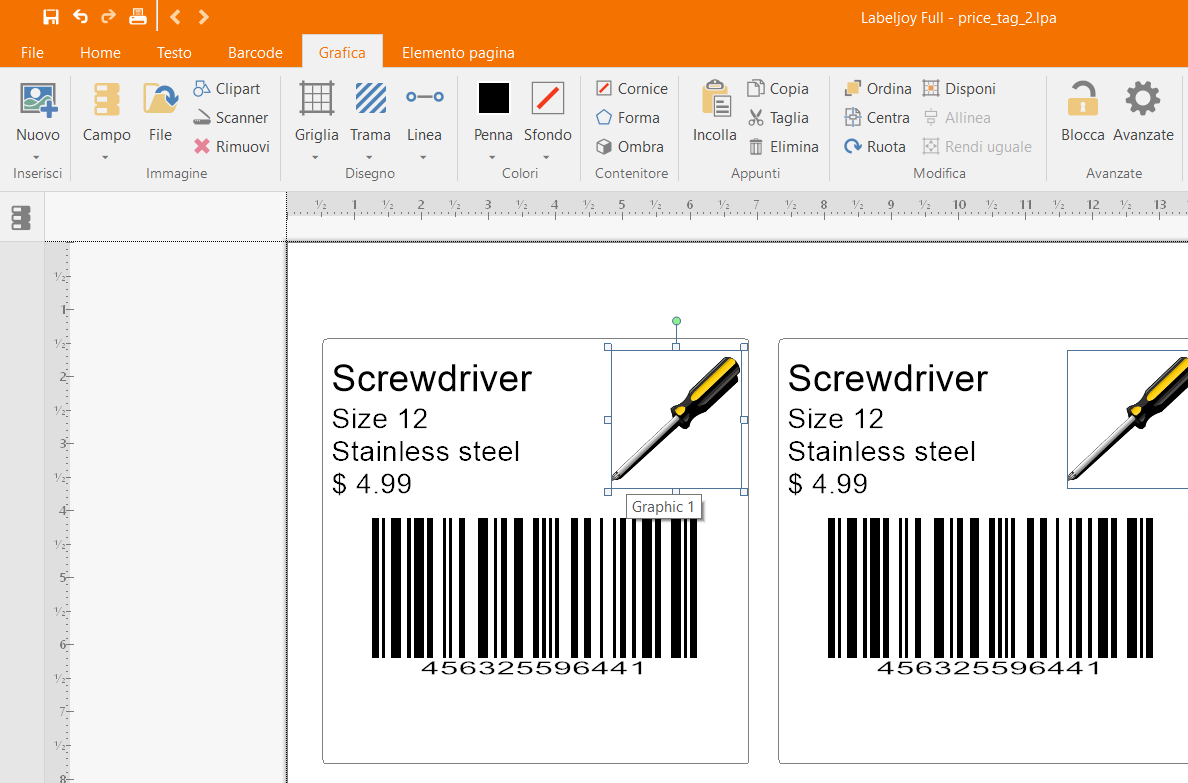Viewport: 1188px width, 783px height.
Task: Select the screwdriver graphic on first label
Action: pos(676,419)
